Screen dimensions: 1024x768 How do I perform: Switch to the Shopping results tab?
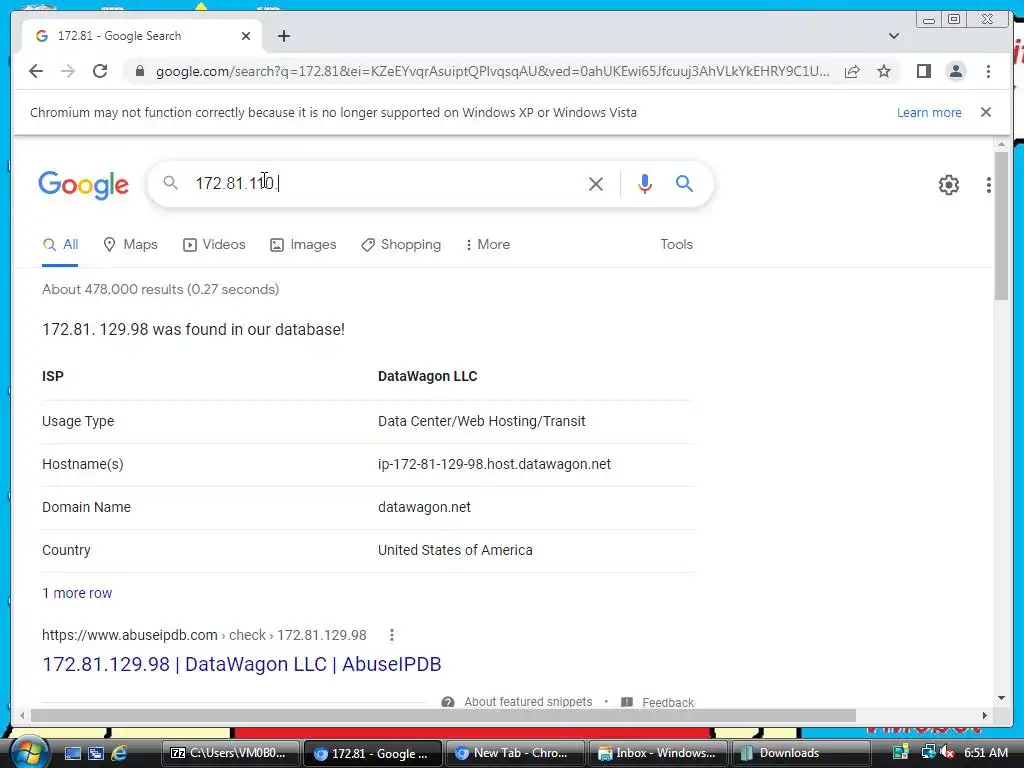pyautogui.click(x=401, y=245)
